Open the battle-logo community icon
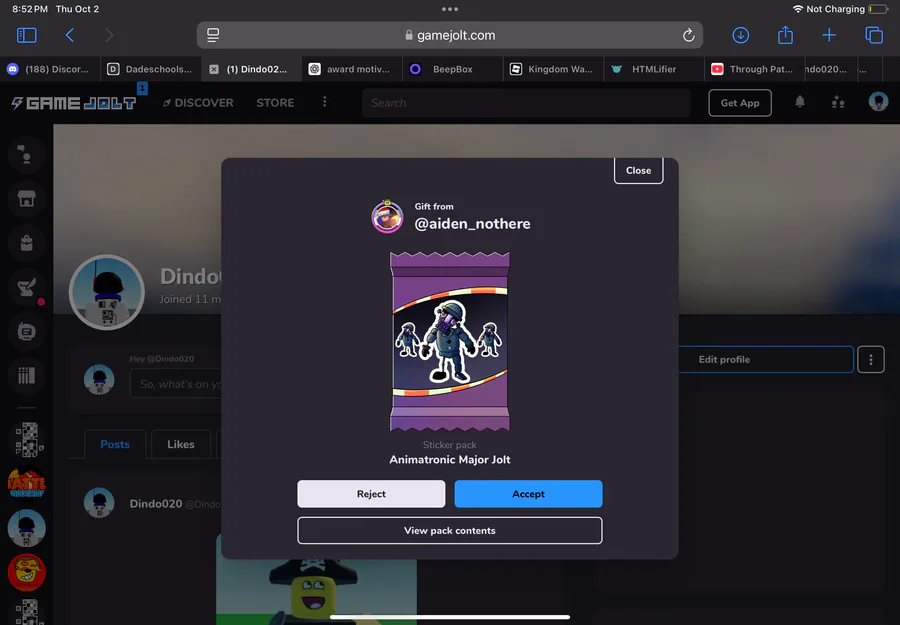Viewport: 900px width, 625px height. (26, 483)
